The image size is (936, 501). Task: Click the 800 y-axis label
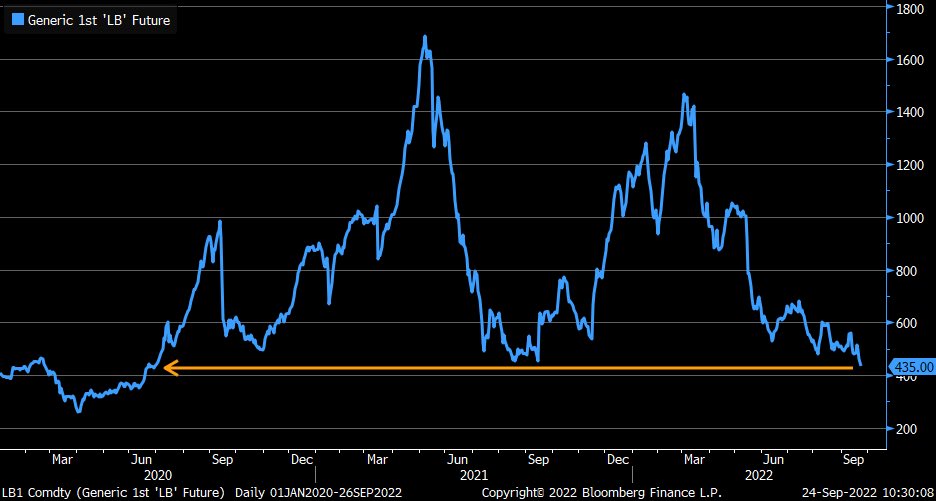(905, 271)
